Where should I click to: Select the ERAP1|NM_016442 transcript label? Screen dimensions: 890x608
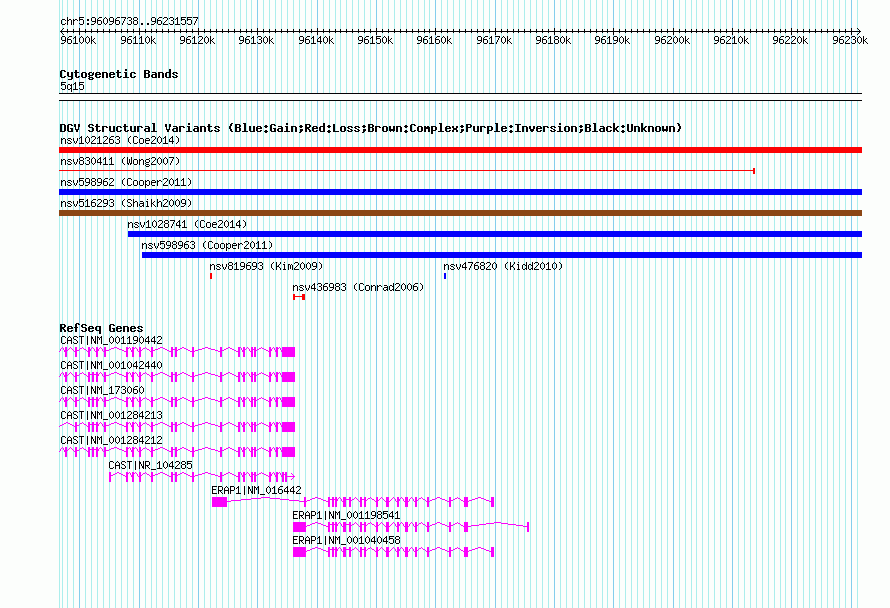tap(257, 490)
